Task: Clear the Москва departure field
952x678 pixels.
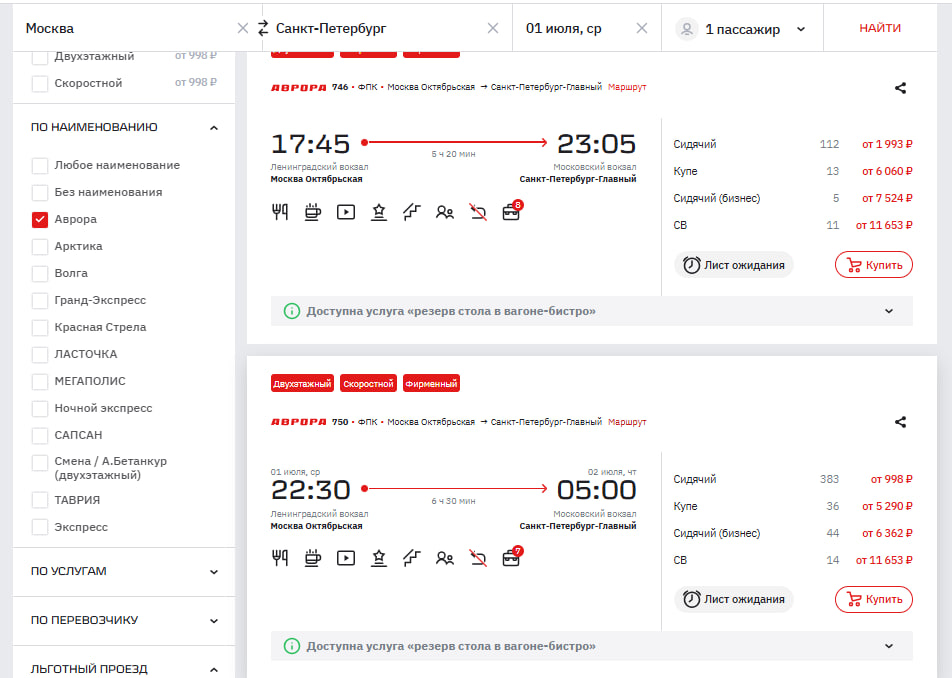Action: coord(242,29)
